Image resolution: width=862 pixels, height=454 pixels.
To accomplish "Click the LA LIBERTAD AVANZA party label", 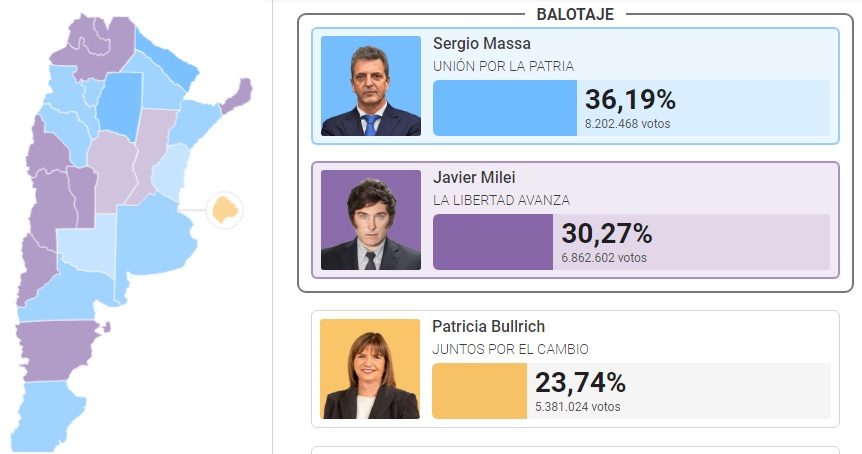I will (501, 201).
